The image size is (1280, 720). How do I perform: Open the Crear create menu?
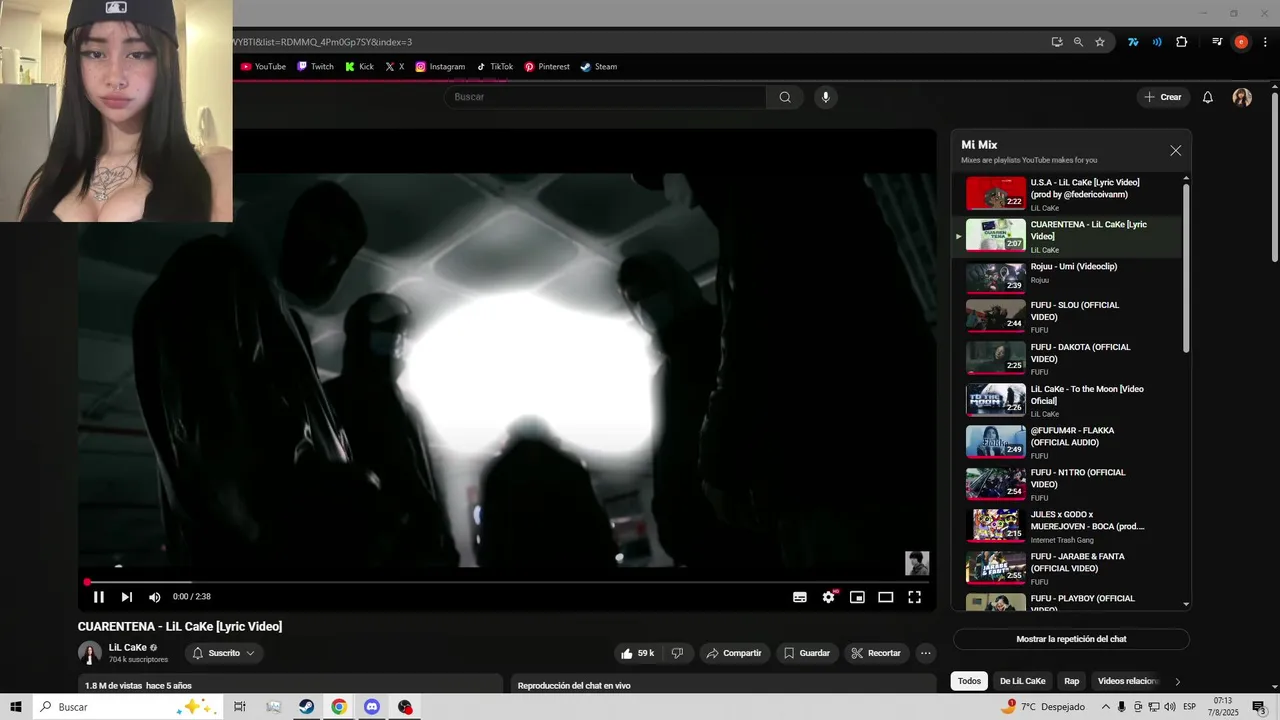(x=1163, y=97)
